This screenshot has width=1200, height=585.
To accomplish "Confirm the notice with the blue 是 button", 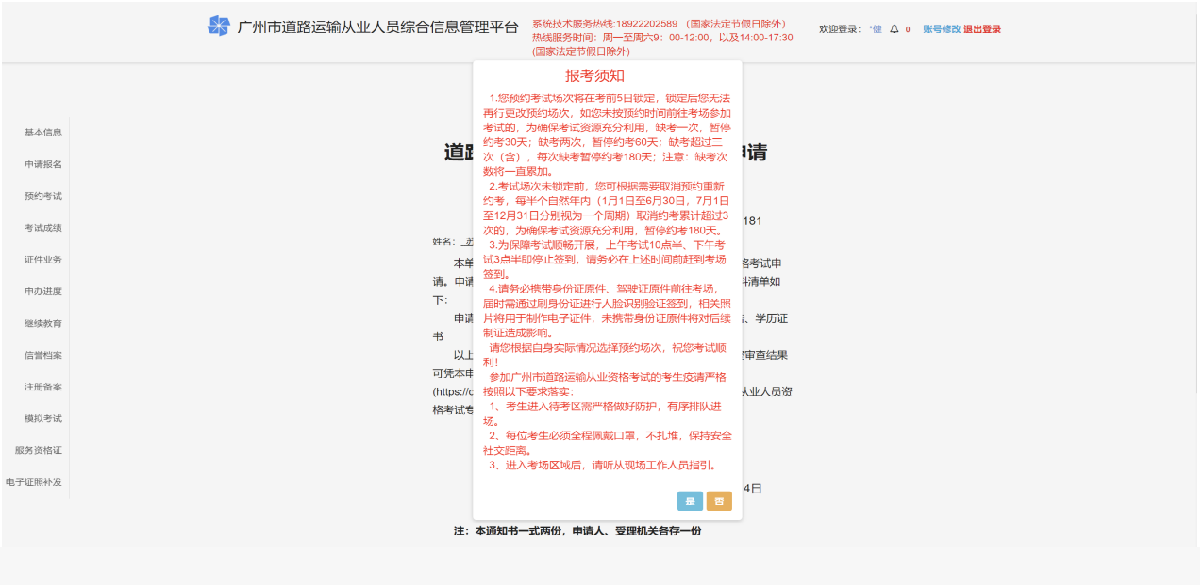I will coord(689,502).
